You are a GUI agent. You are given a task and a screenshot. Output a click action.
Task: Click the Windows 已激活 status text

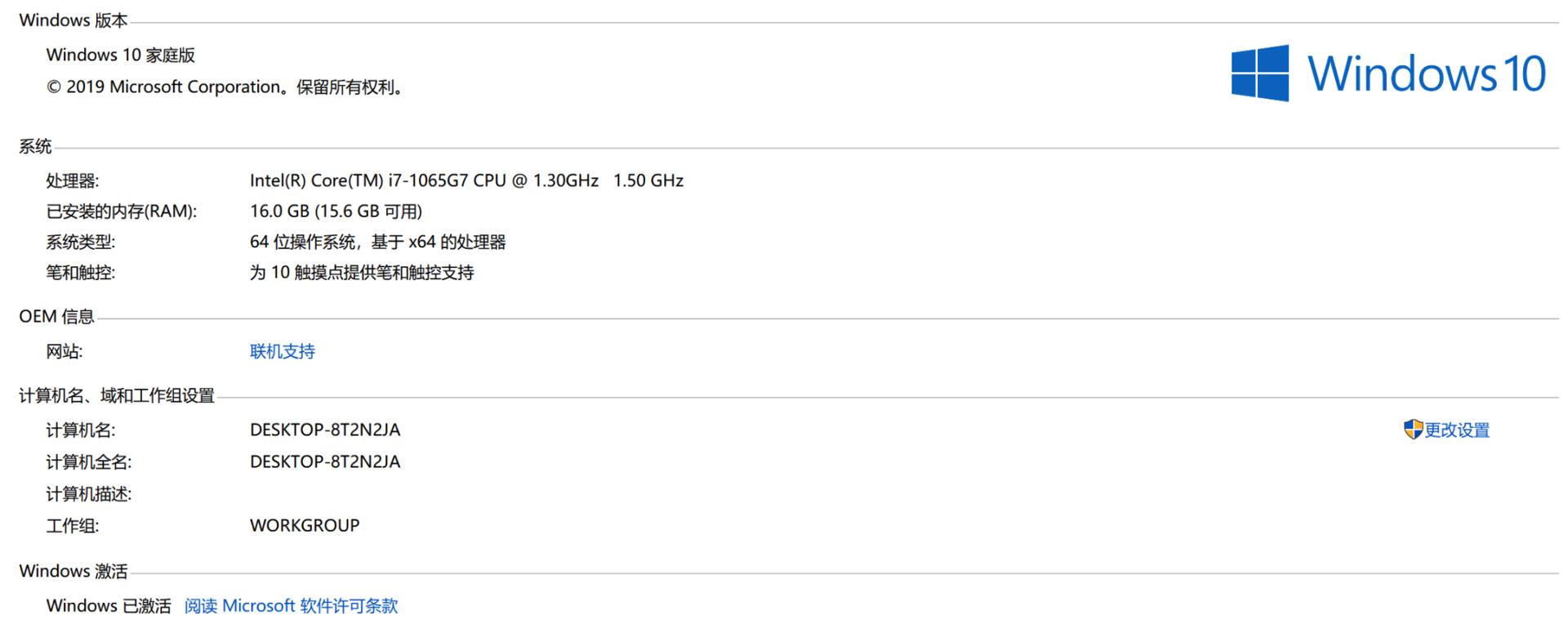tap(109, 606)
